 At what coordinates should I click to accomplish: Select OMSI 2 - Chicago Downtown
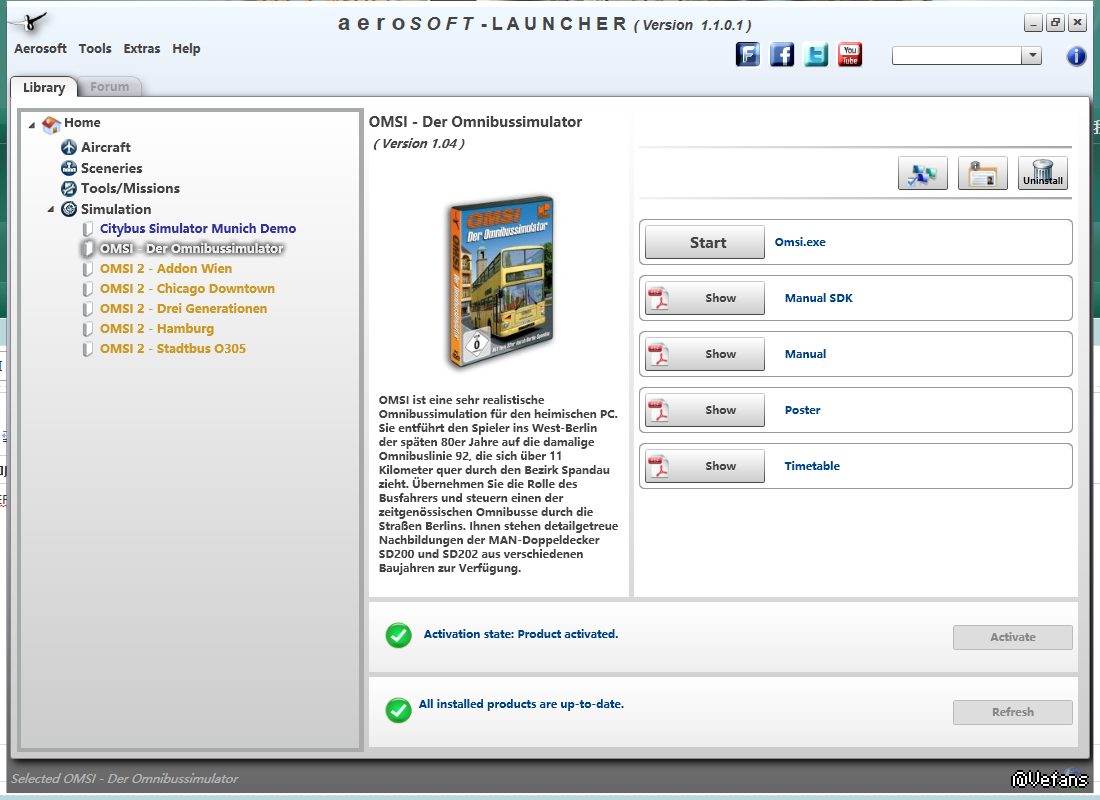187,288
